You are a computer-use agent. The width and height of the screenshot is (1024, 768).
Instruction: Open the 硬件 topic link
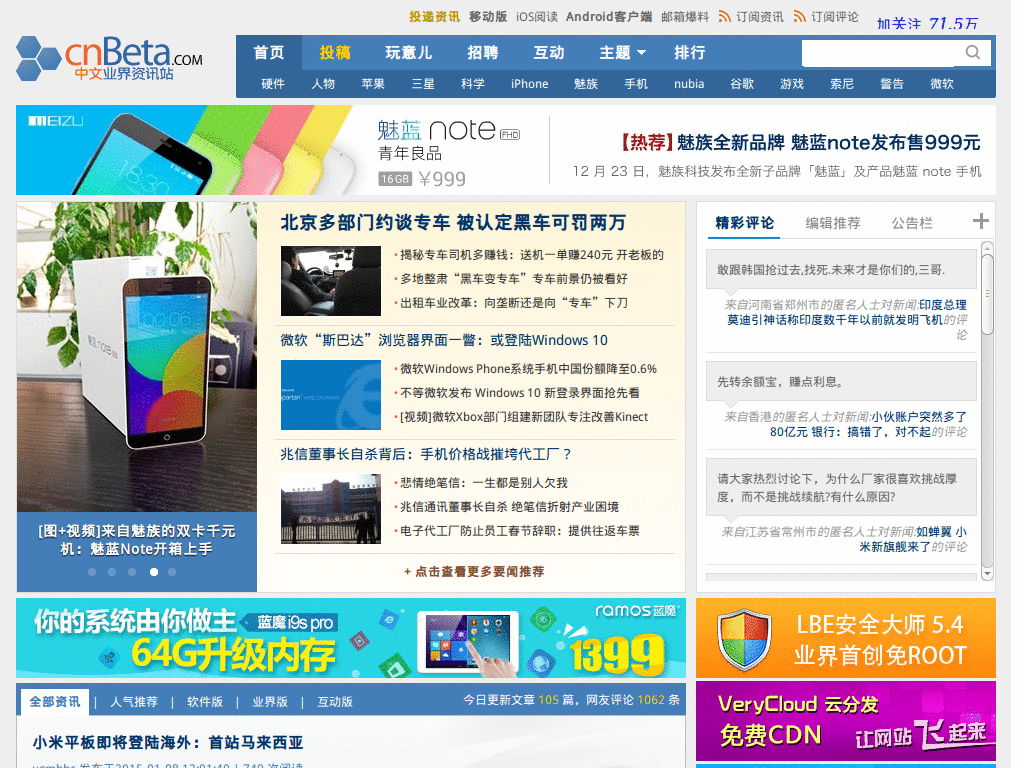click(x=273, y=84)
